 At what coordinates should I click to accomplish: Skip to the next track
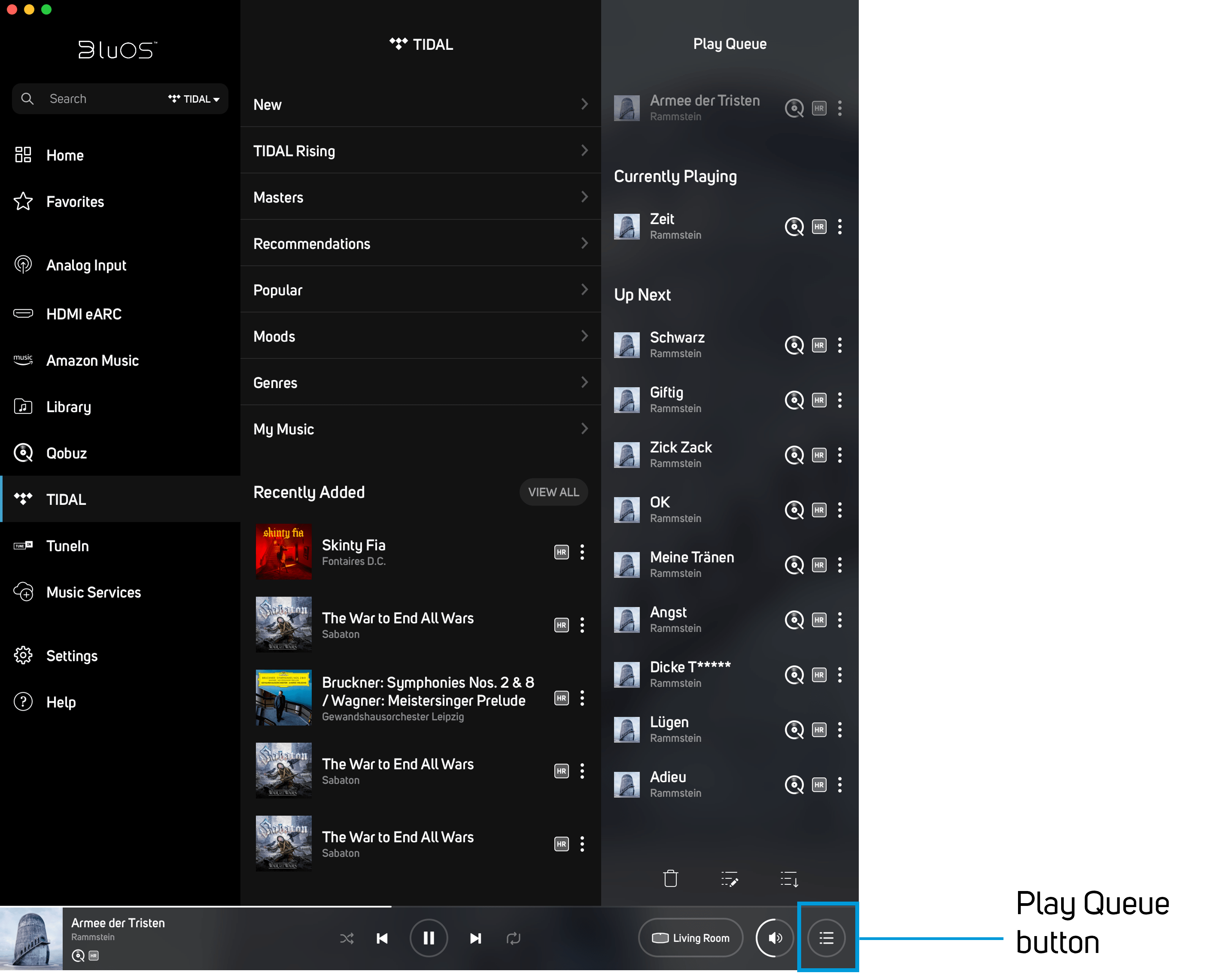click(x=475, y=938)
